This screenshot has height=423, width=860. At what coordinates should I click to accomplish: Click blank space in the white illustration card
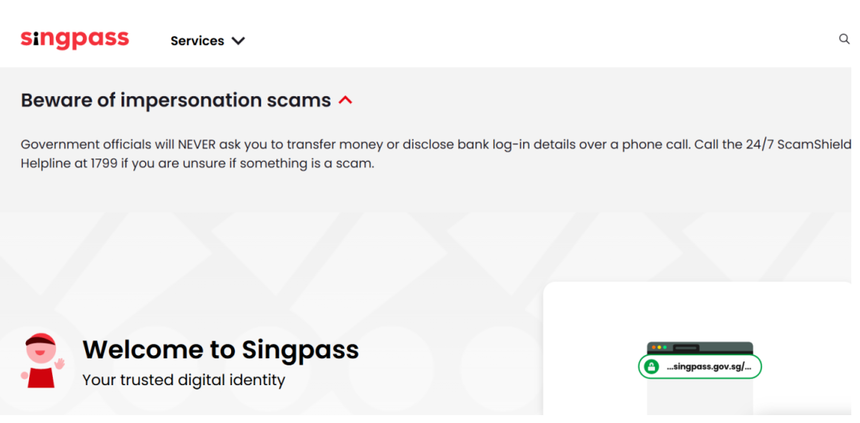[600, 320]
